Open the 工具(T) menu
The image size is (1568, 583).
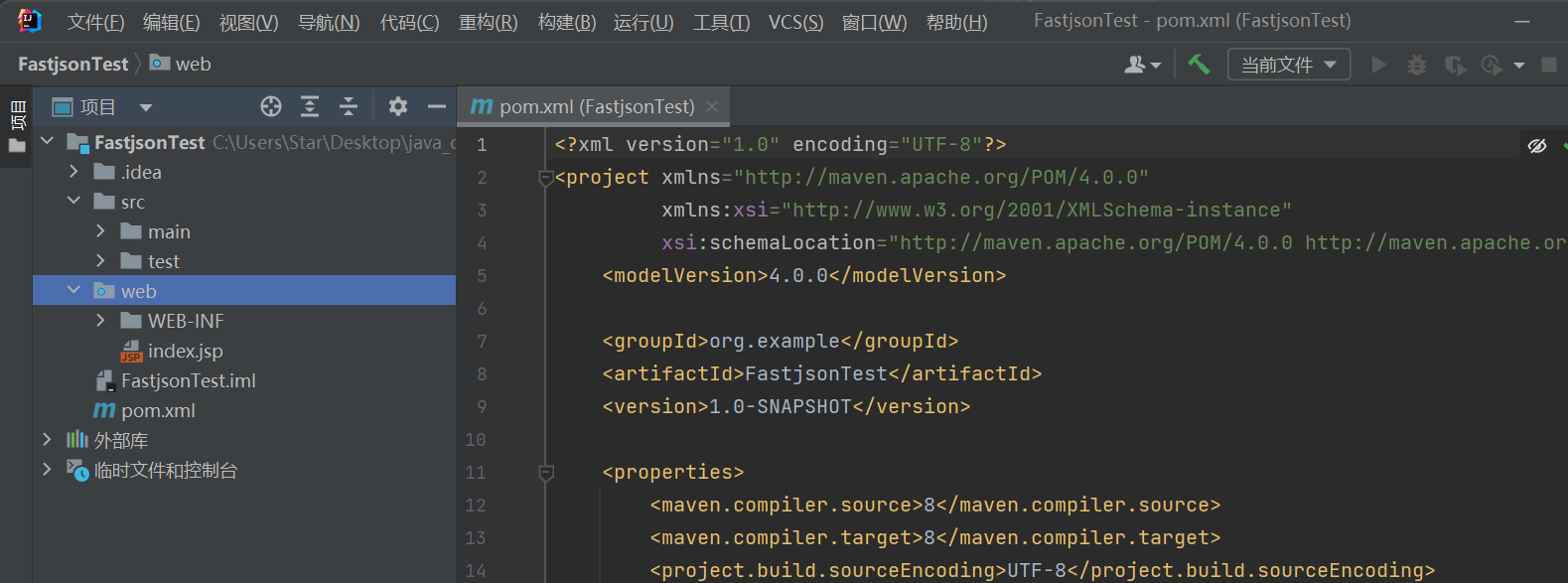pos(721,22)
